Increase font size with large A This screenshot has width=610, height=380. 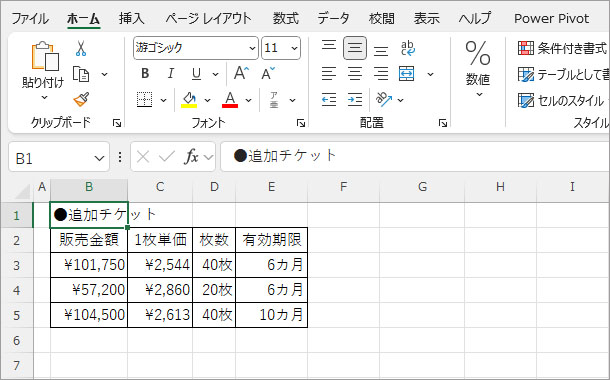tap(241, 73)
